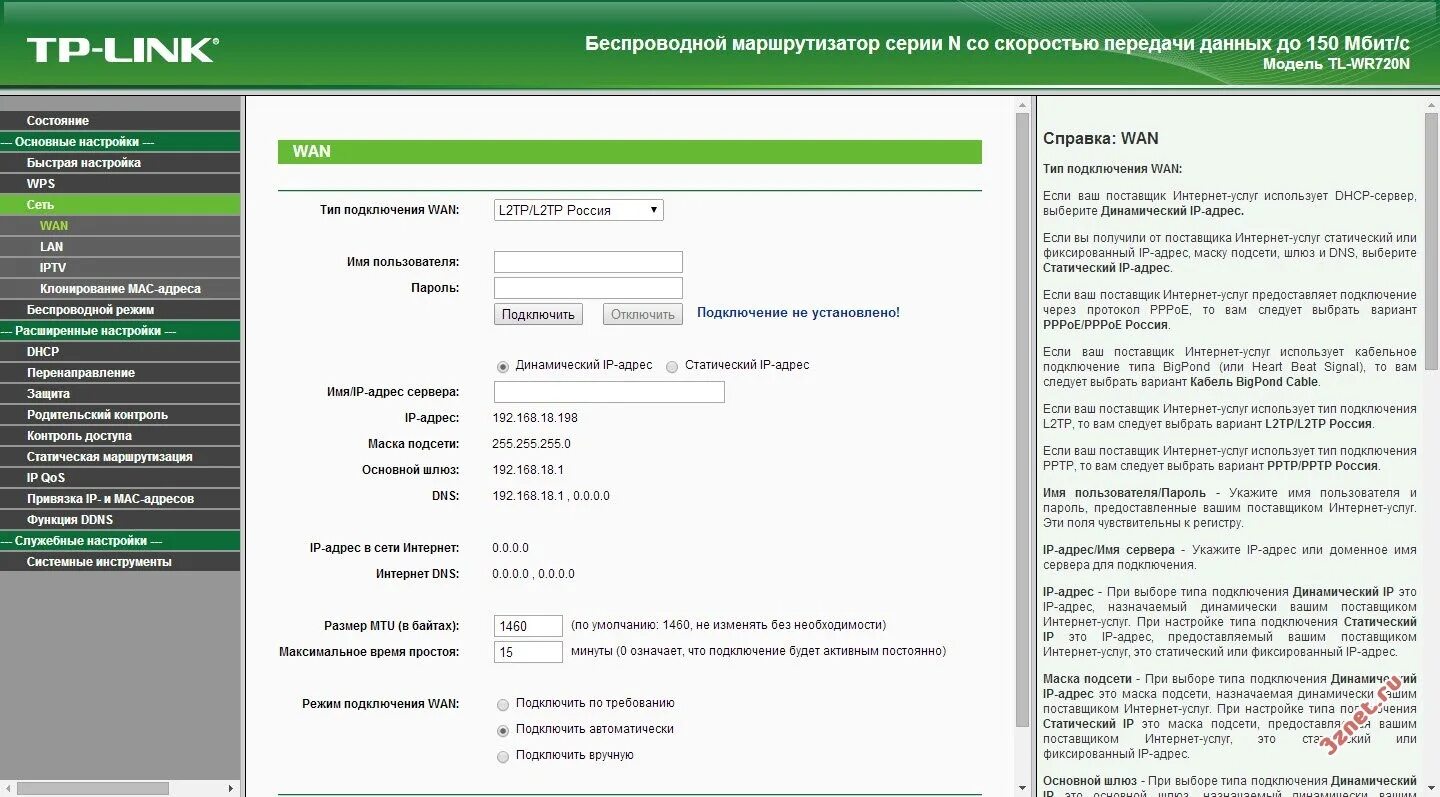Open the LAN submenu item

tap(120, 246)
